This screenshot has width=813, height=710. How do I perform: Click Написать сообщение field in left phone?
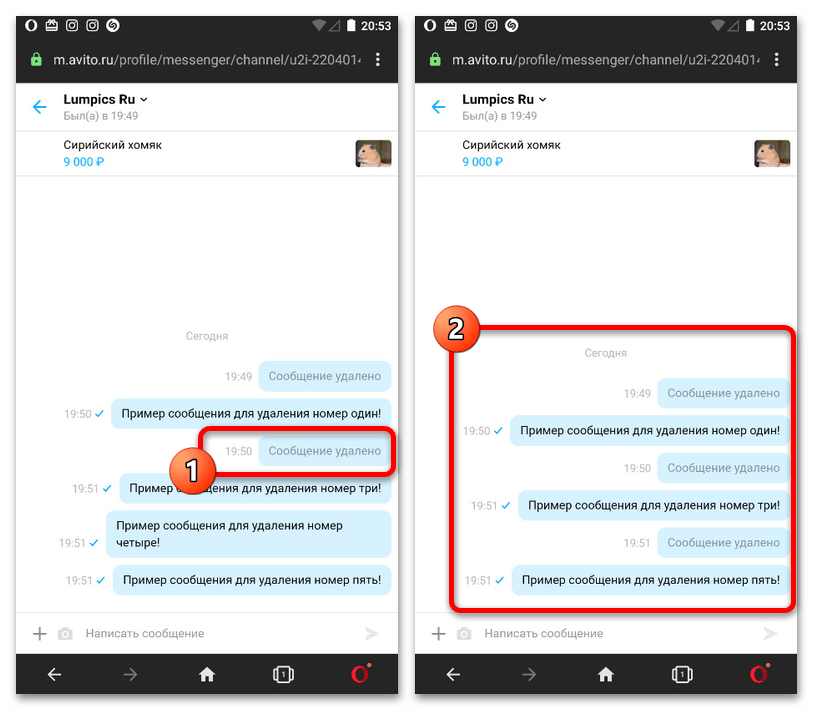(145, 633)
